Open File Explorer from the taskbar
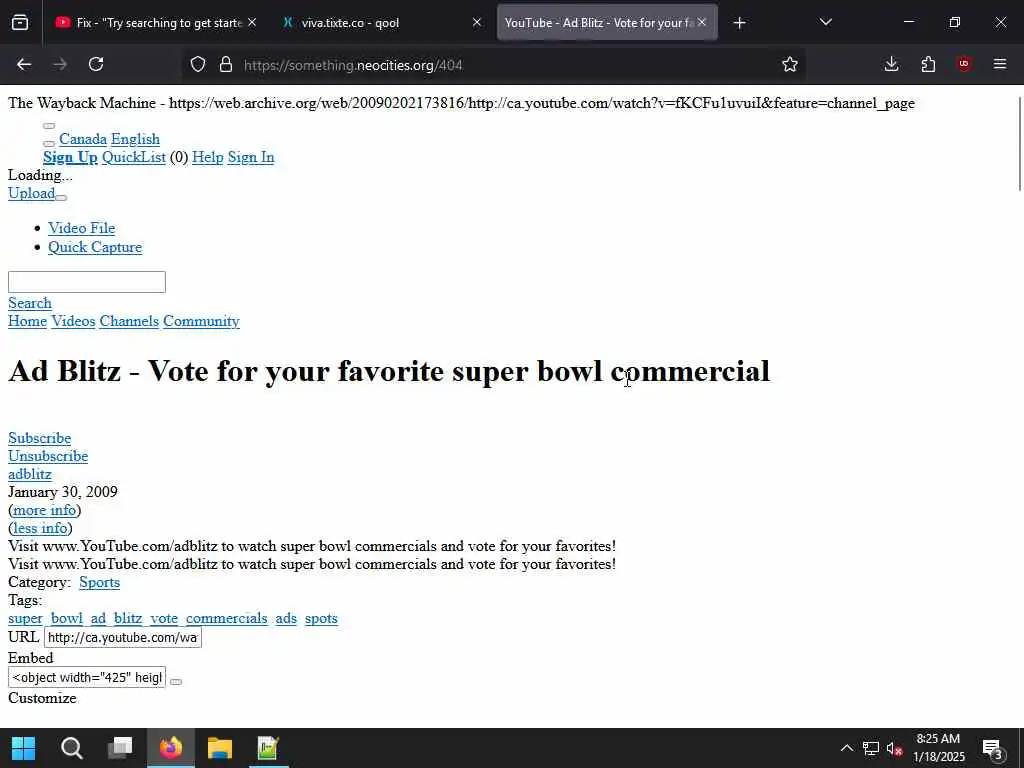Screen dimensions: 1024x768 220,748
